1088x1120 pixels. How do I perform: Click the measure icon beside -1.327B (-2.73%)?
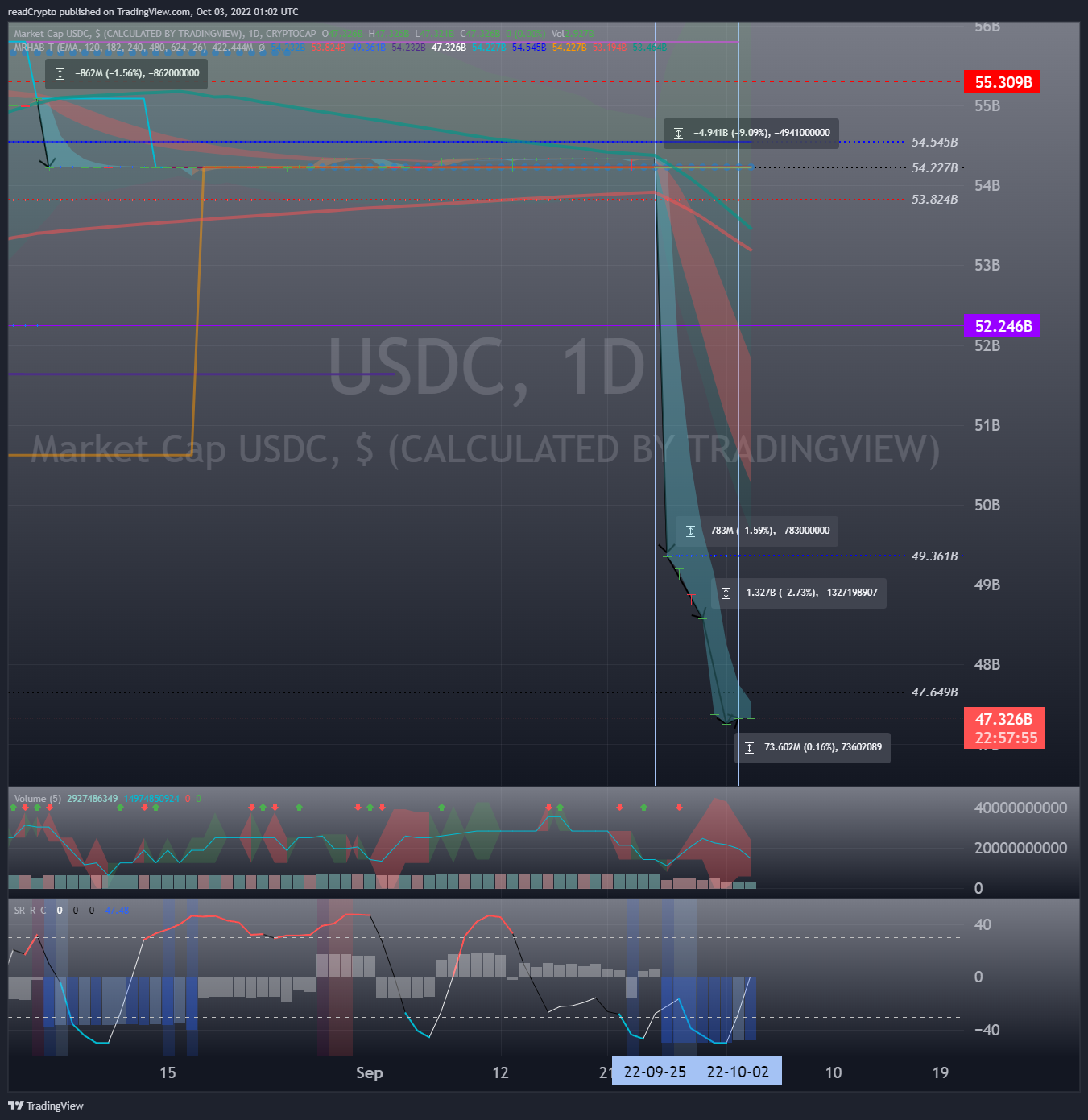pyautogui.click(x=726, y=593)
